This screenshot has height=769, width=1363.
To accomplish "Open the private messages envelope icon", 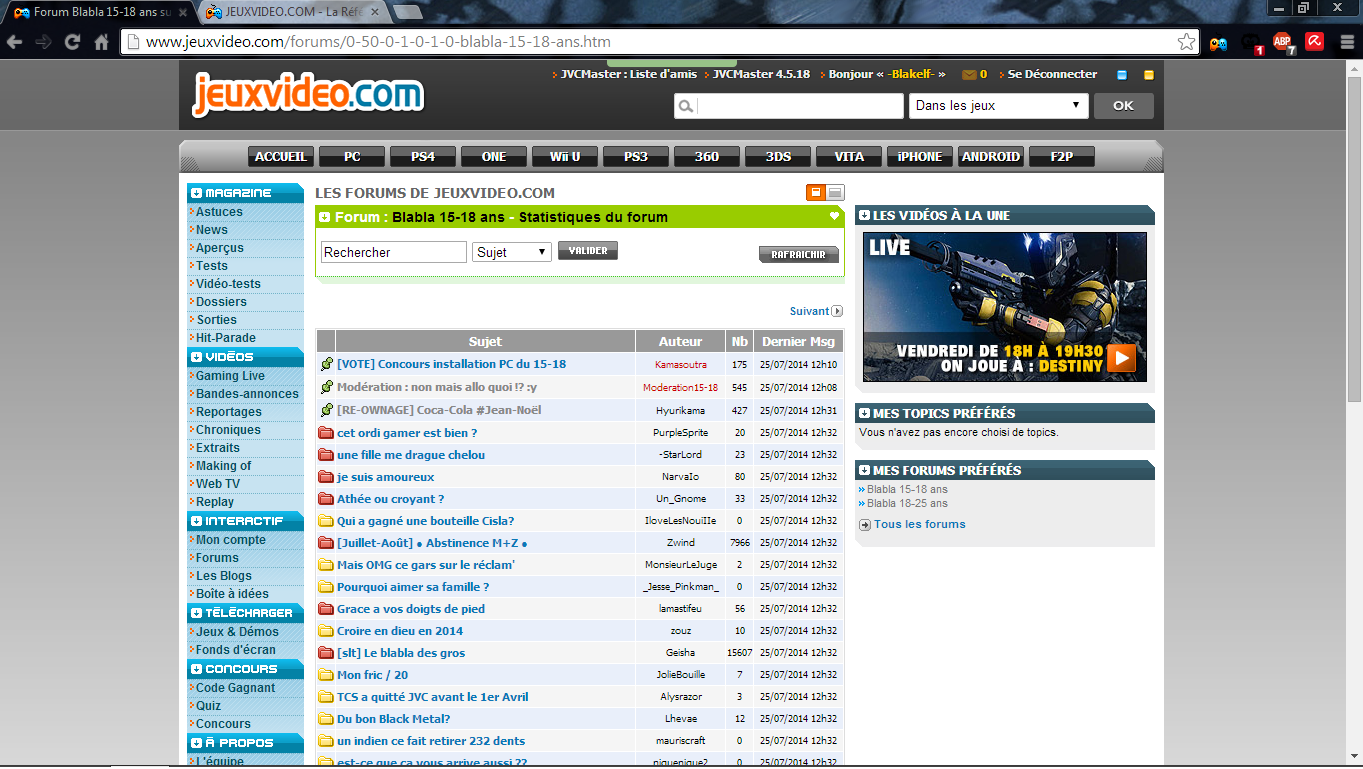I will point(969,74).
